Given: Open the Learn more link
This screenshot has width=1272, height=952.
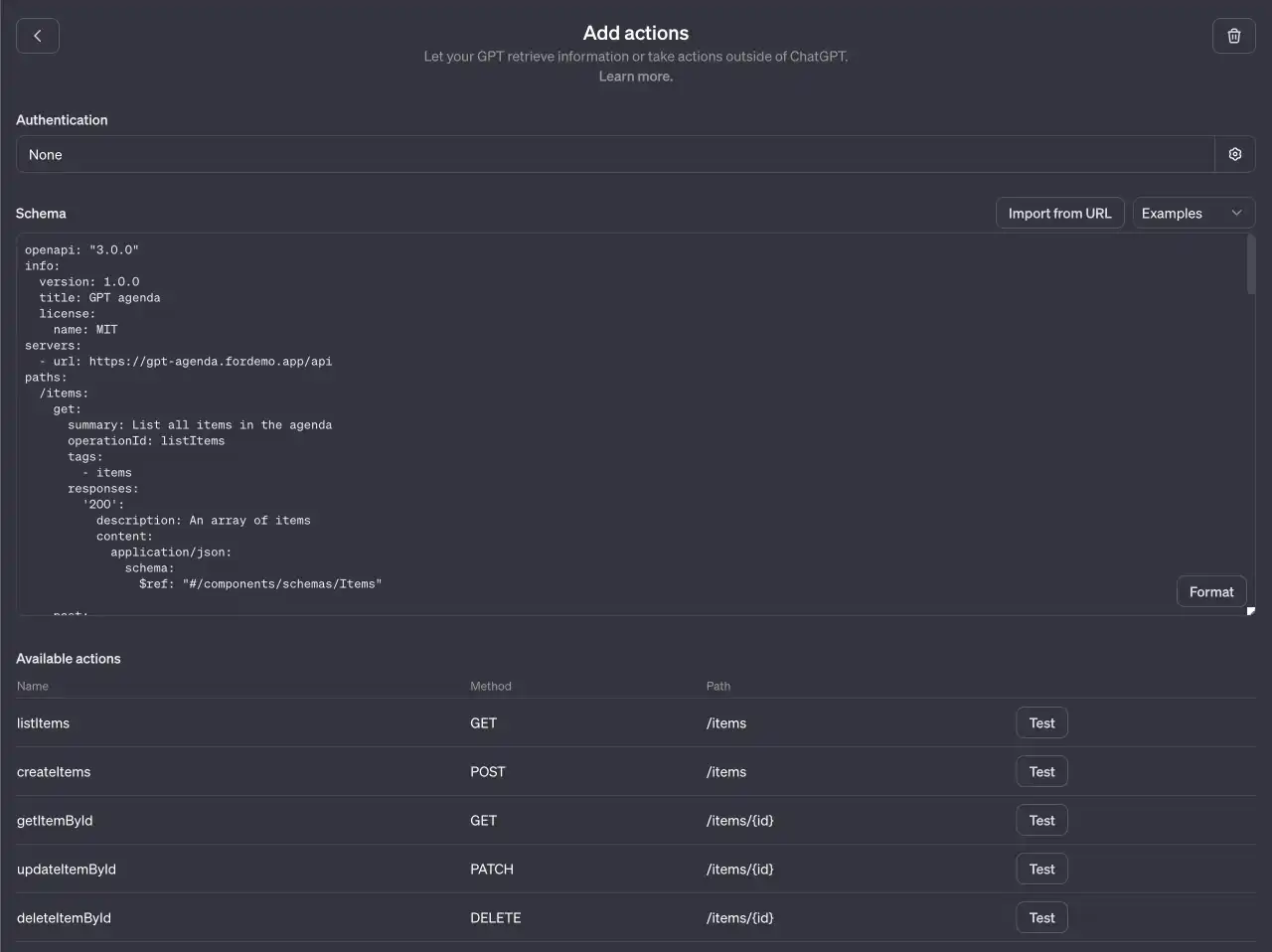Looking at the screenshot, I should pyautogui.click(x=635, y=76).
